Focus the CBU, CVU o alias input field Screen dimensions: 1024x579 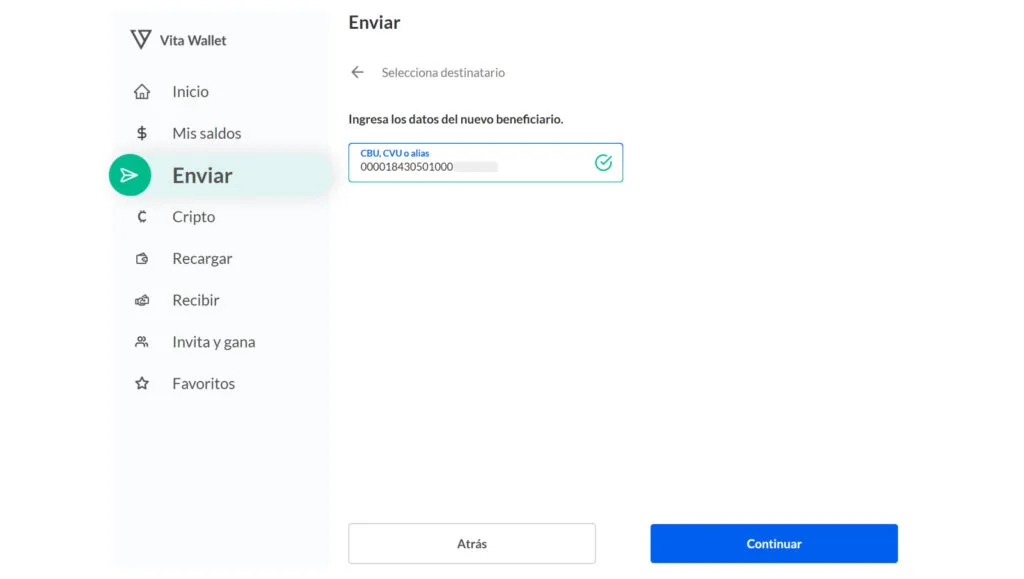[x=485, y=163]
